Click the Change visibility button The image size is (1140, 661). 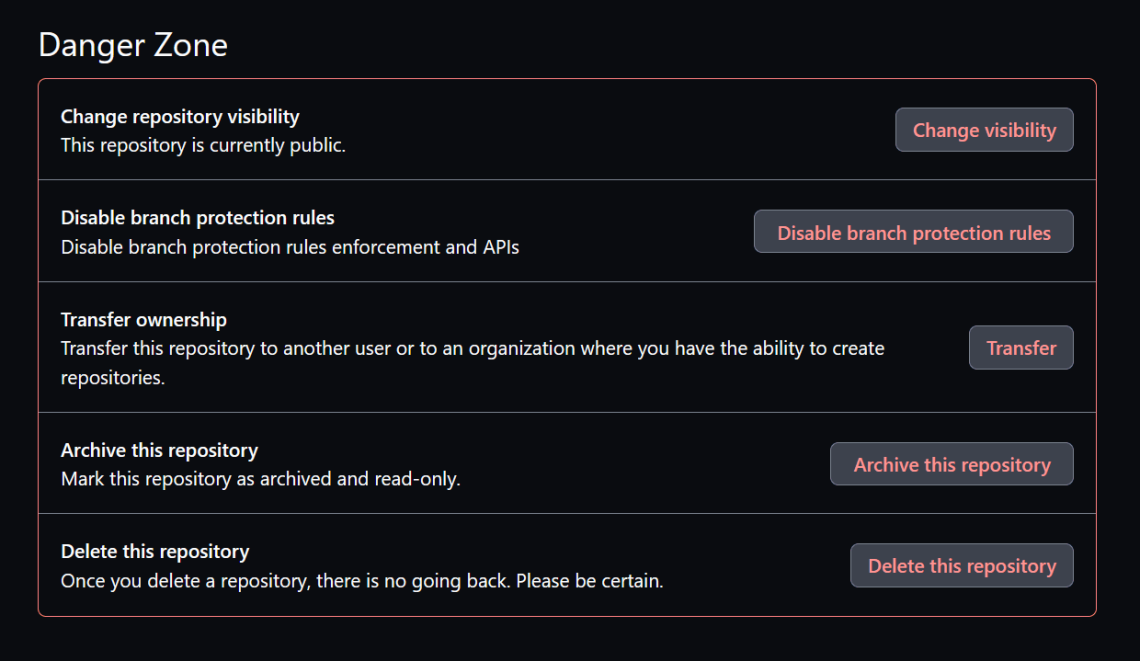coord(983,129)
